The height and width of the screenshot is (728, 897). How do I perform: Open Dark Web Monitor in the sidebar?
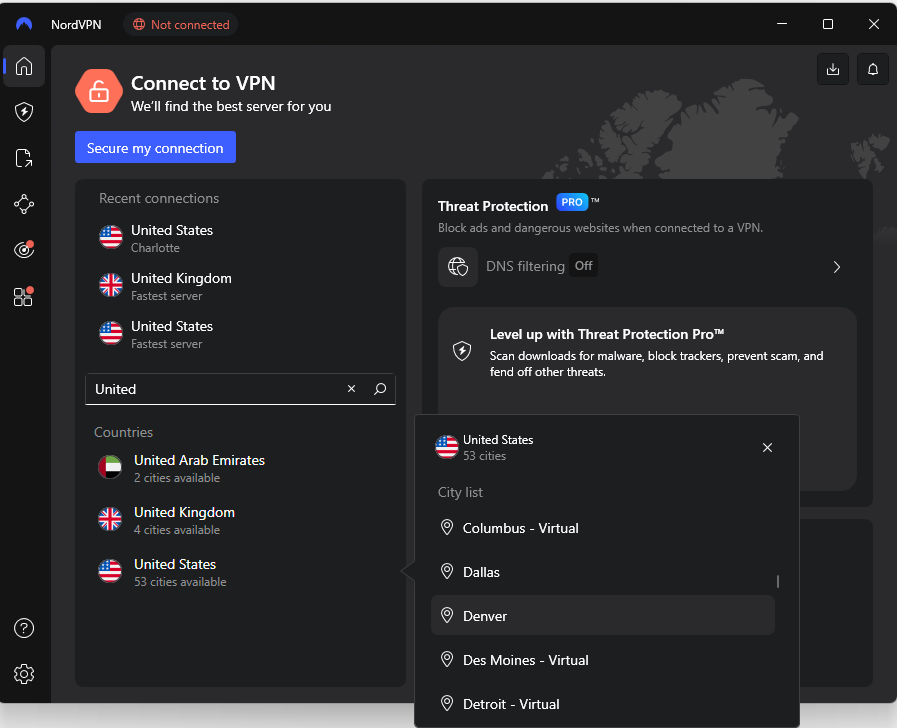[x=23, y=250]
